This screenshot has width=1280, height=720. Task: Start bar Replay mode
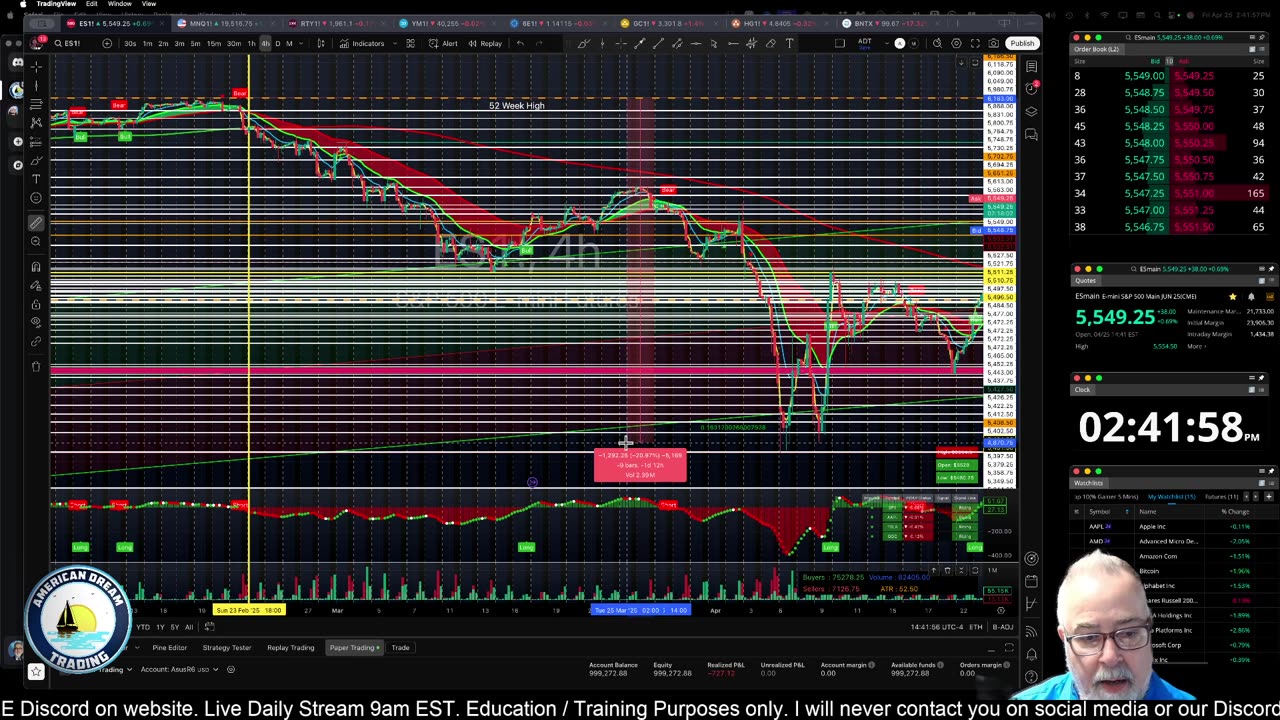(485, 43)
